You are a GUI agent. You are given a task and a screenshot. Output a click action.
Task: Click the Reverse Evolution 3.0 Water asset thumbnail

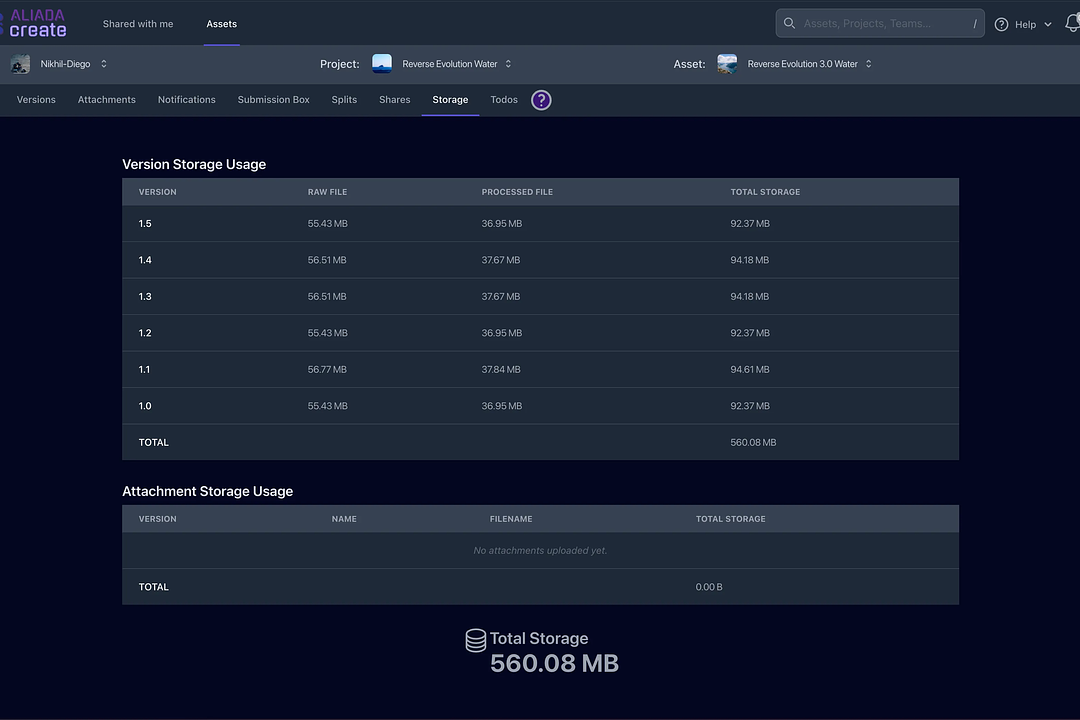(x=727, y=64)
